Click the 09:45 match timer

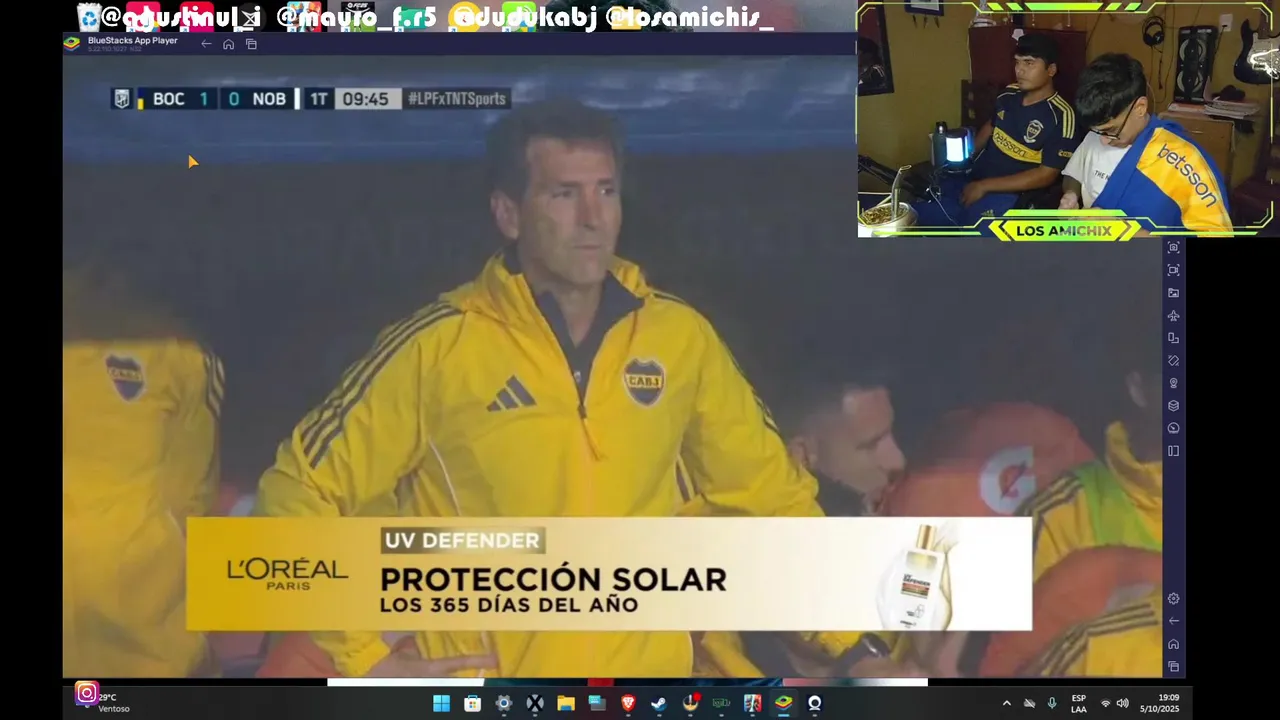tap(365, 99)
